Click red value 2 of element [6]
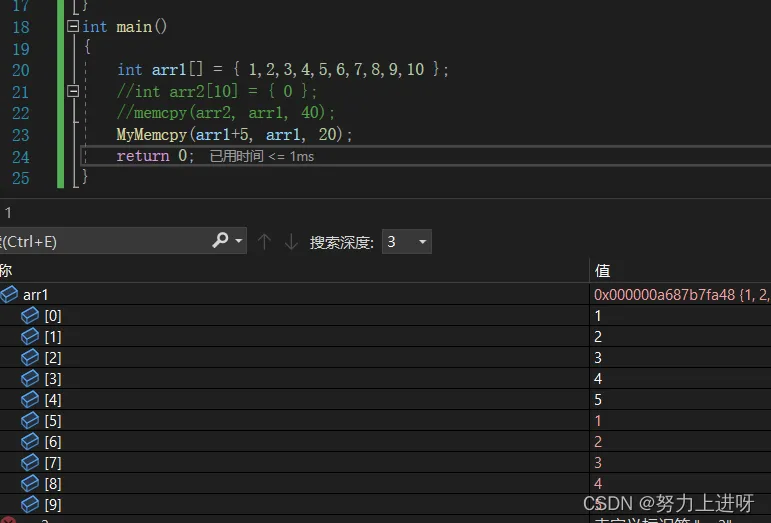 pyautogui.click(x=598, y=442)
